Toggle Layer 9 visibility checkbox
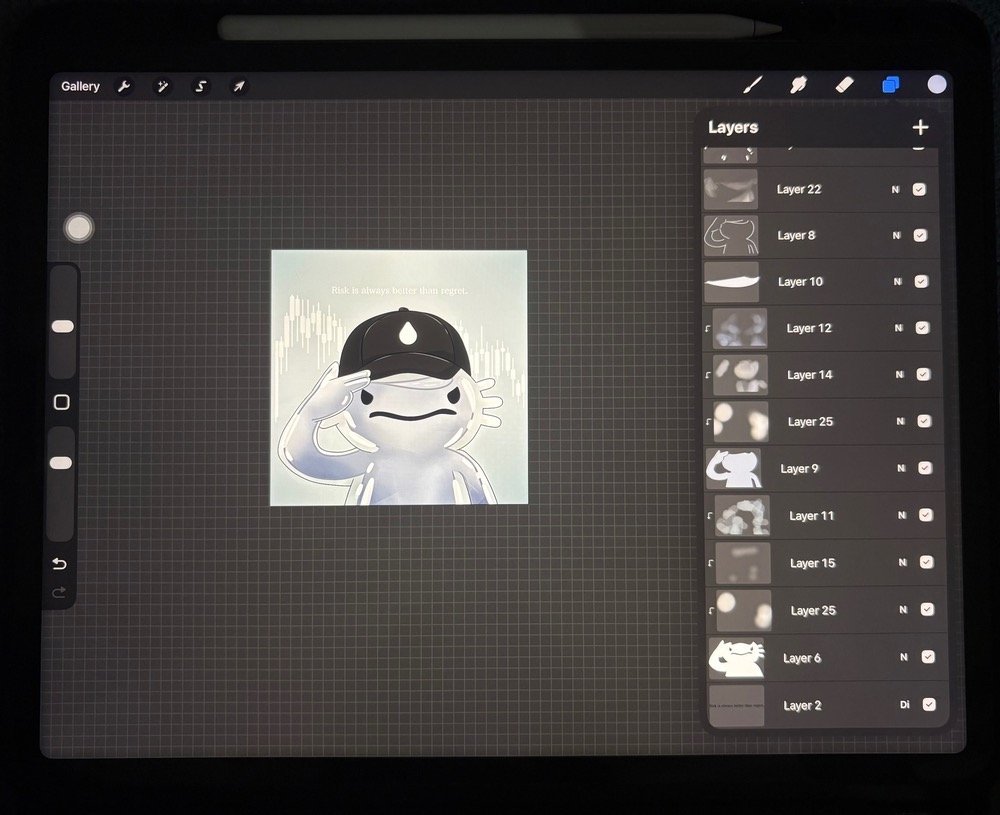The image size is (1000, 815). pyautogui.click(x=925, y=468)
